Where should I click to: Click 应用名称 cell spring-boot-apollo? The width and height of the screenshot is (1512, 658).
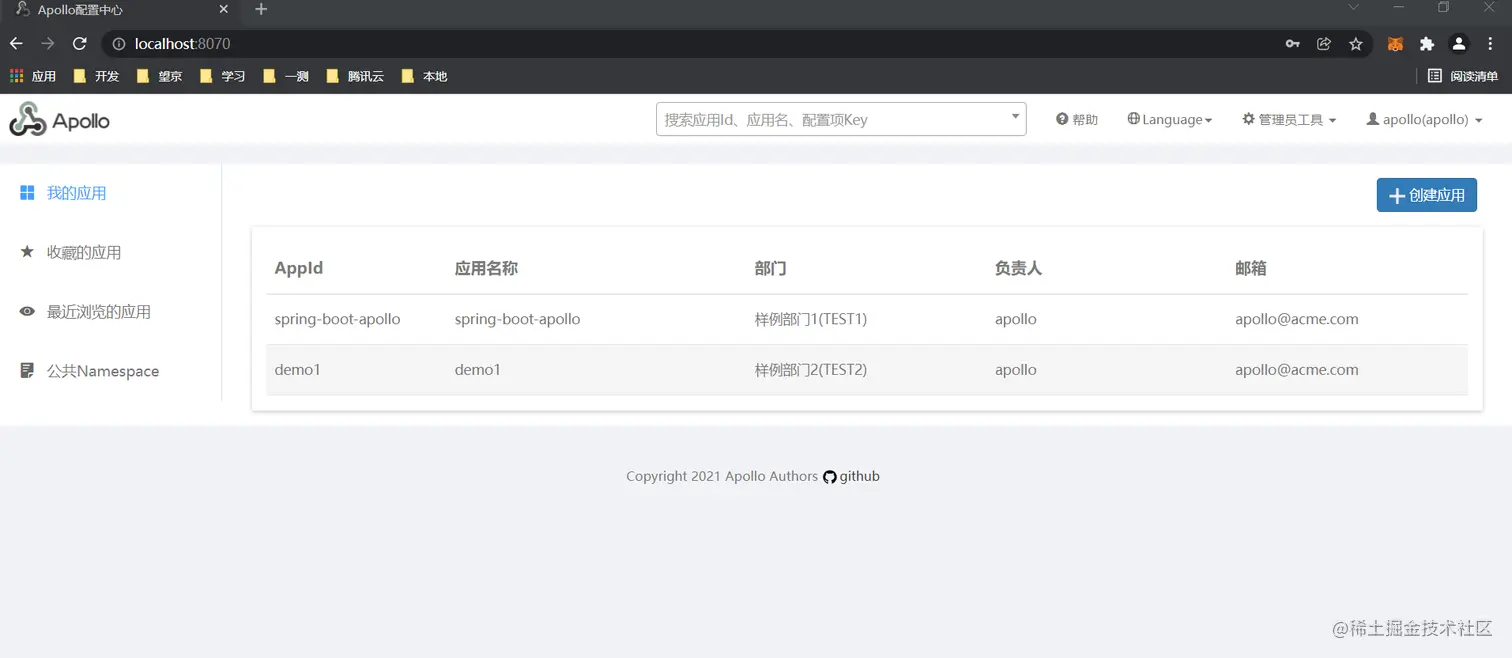[x=517, y=319]
